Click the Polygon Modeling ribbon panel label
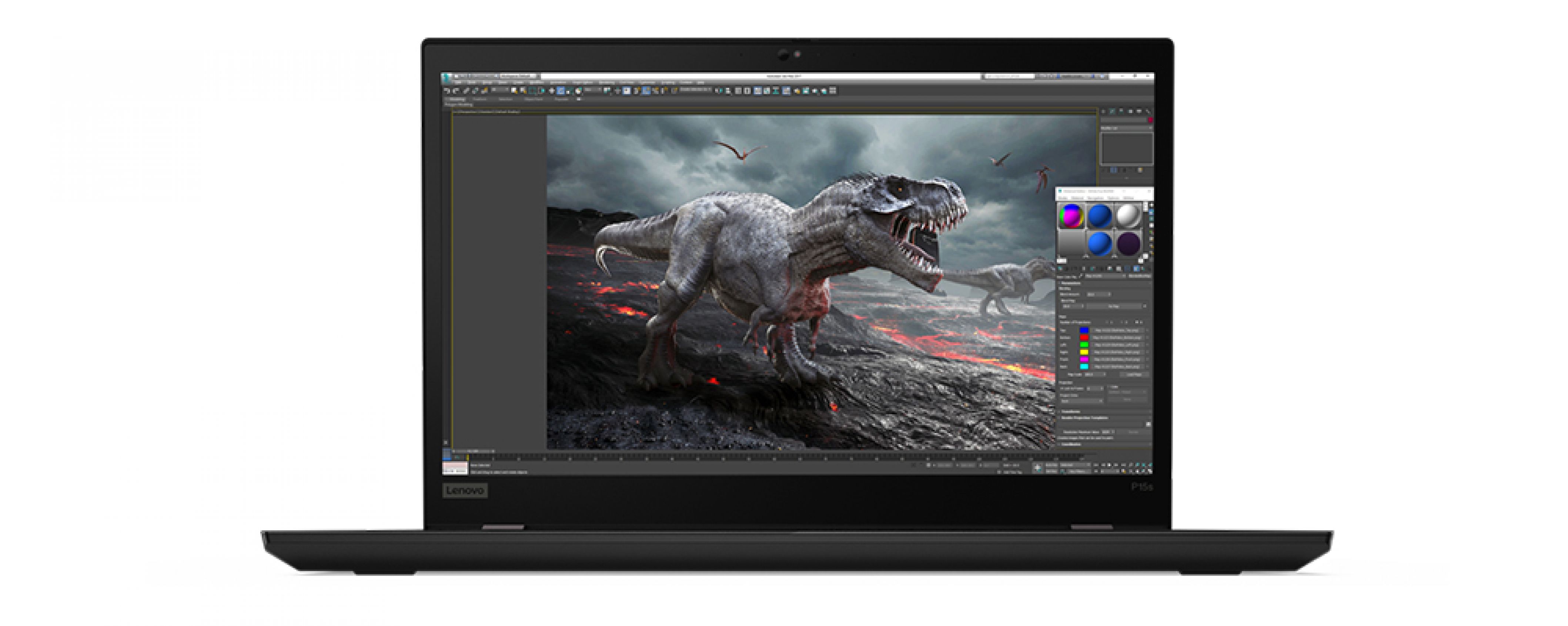 (x=459, y=105)
